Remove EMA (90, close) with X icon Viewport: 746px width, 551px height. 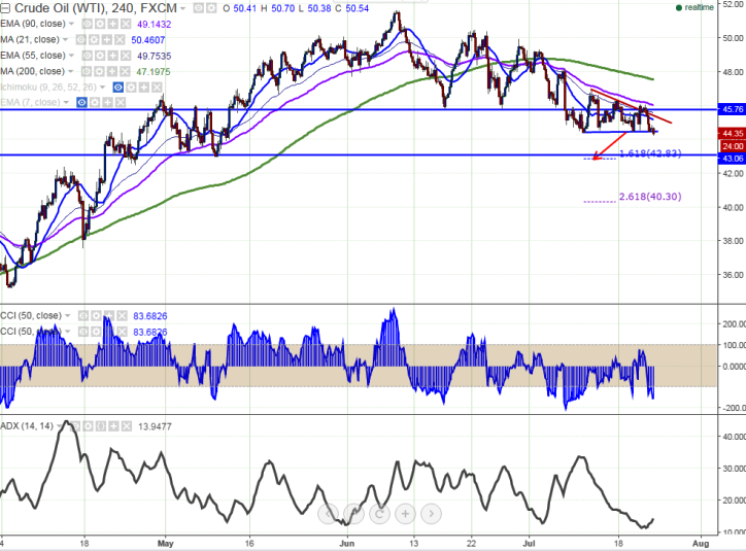click(x=126, y=24)
